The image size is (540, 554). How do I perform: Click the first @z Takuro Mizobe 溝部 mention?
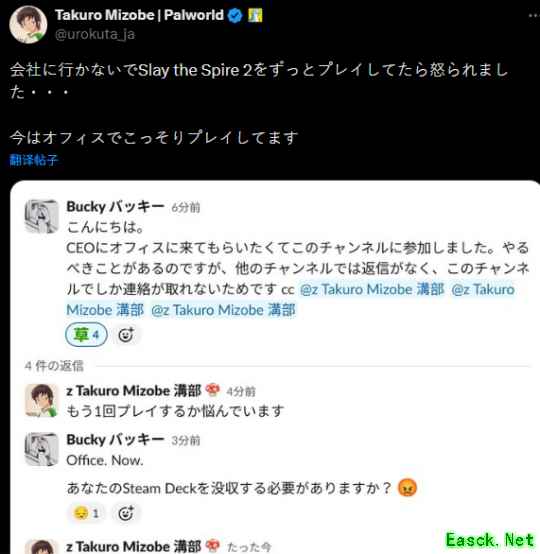tap(372, 289)
